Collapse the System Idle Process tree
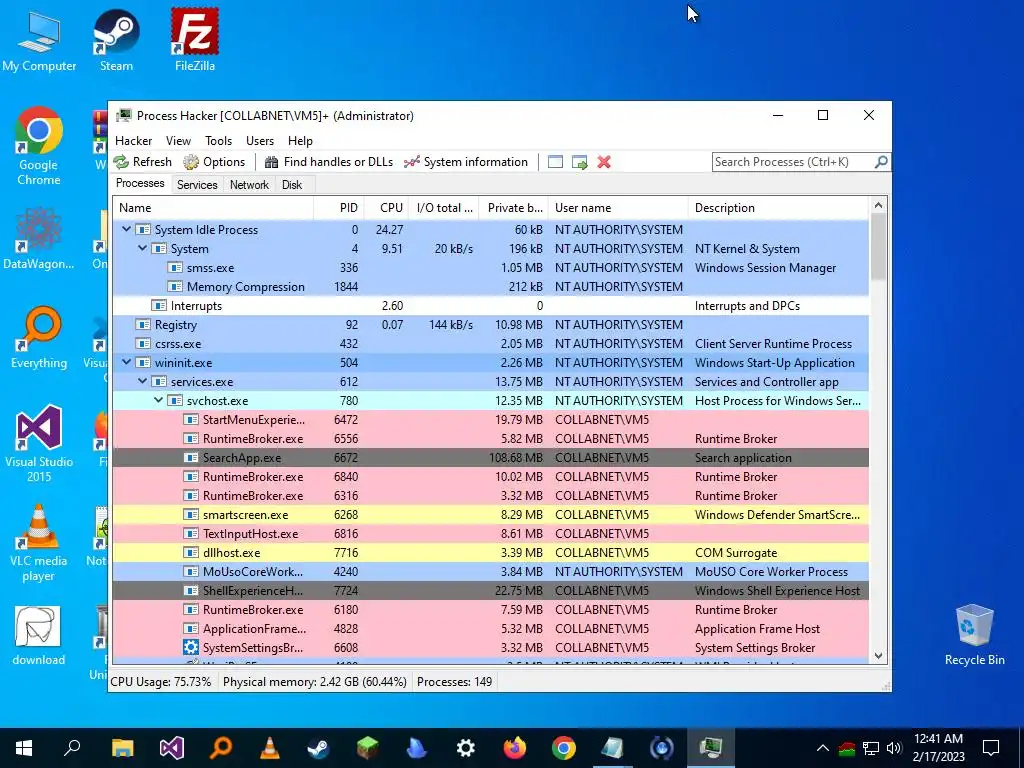Screen dimensions: 1024x768 point(126,229)
